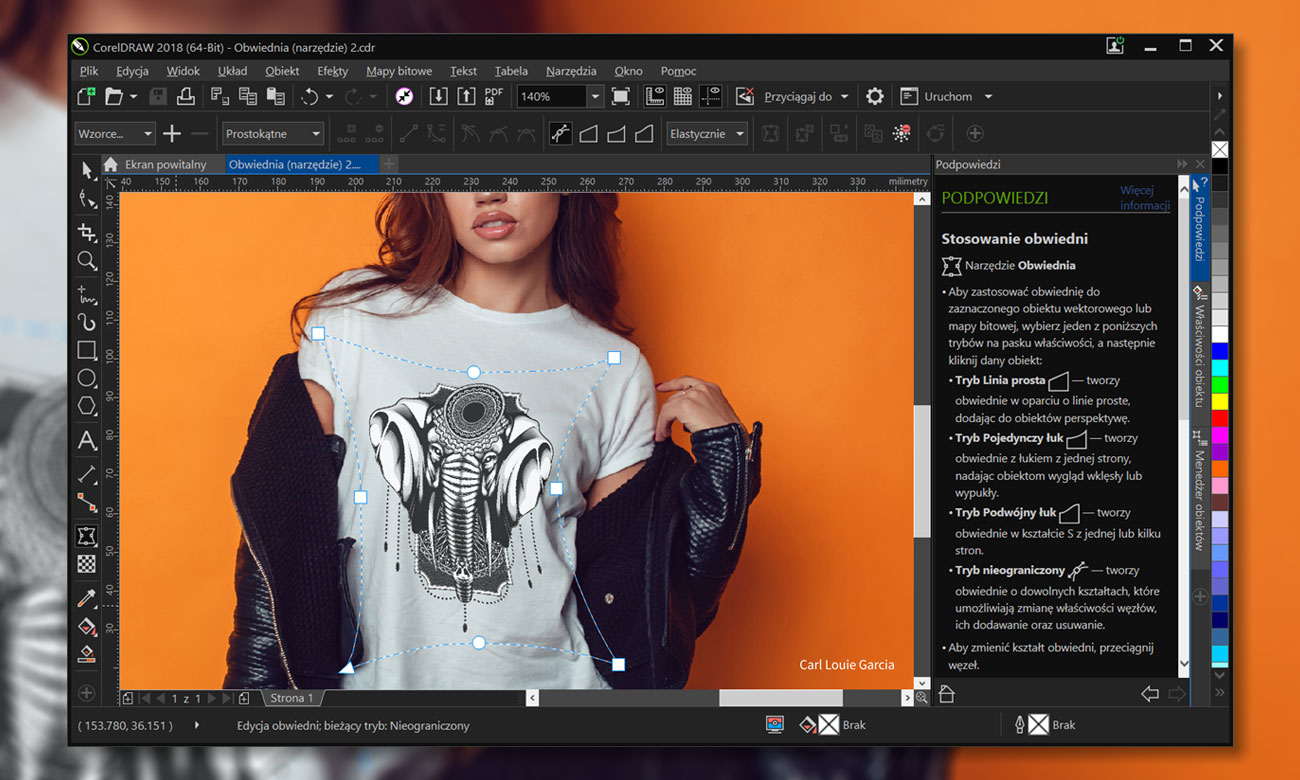The image size is (1300, 780).
Task: Select the Parallel Dimension tool
Action: pyautogui.click(x=87, y=474)
